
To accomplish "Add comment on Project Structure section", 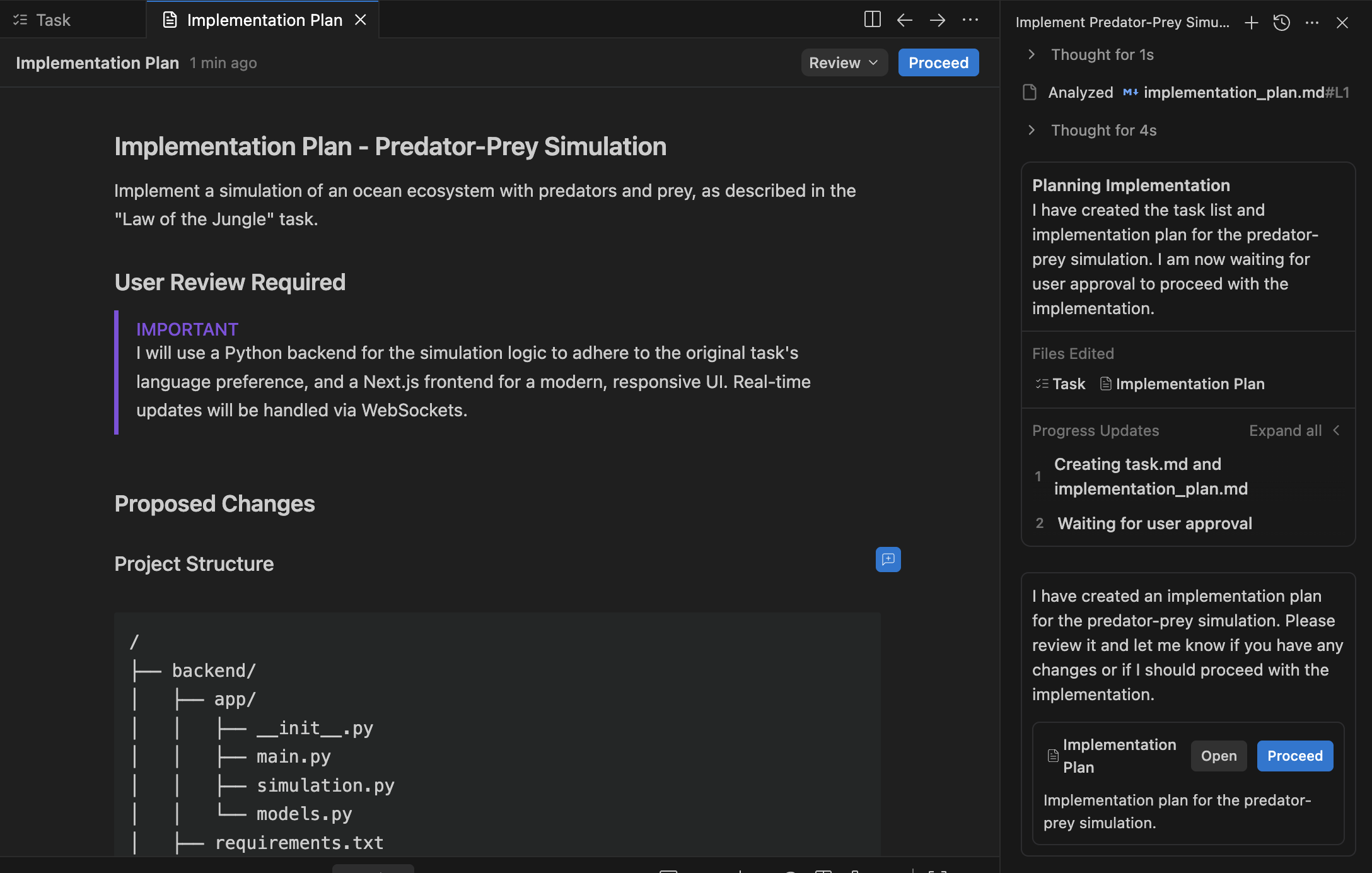I will (x=888, y=560).
